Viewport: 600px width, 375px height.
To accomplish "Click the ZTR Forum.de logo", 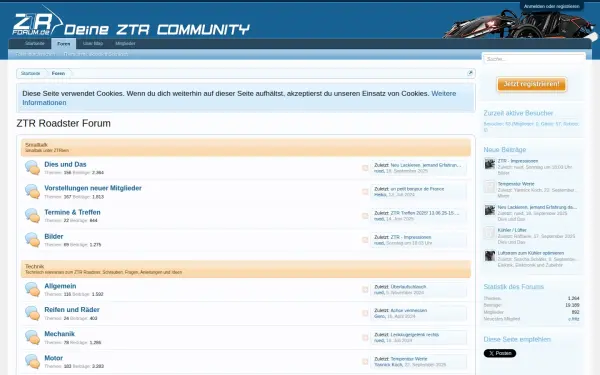I will (x=37, y=22).
